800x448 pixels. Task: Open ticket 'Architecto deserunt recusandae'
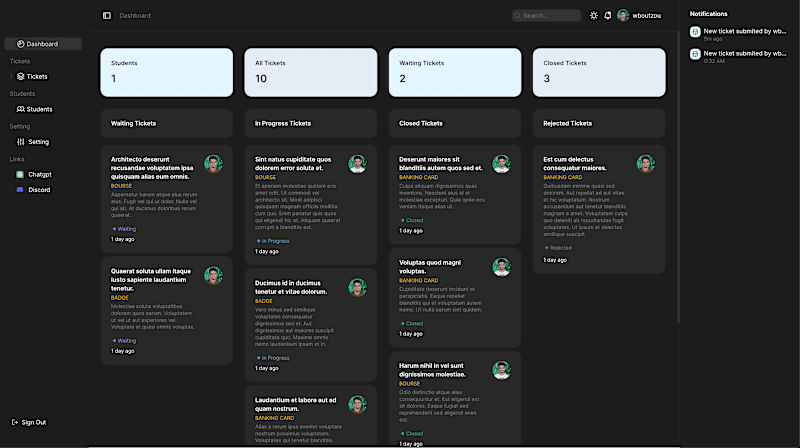tap(167, 199)
